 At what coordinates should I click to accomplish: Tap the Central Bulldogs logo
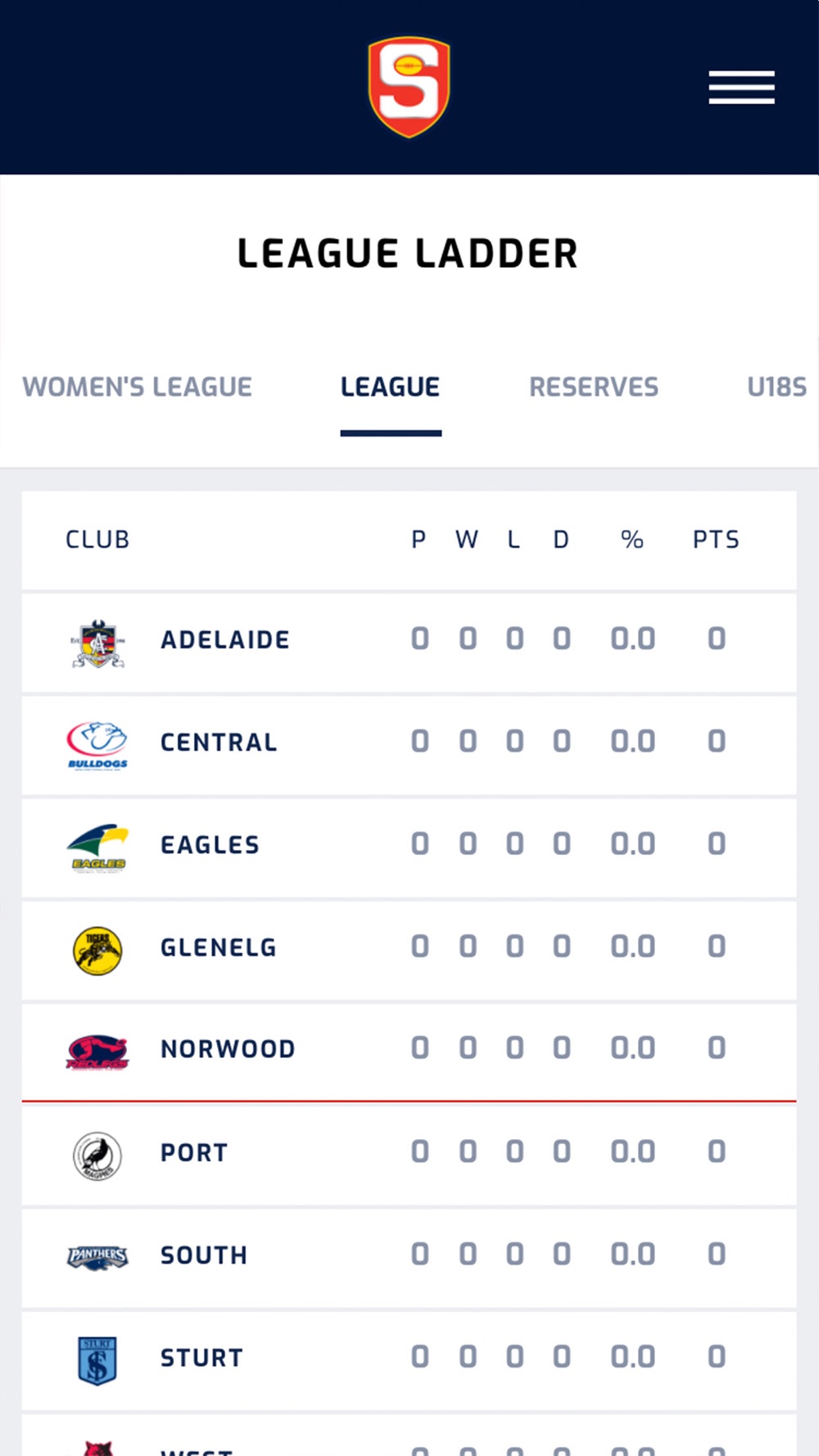pos(97,744)
